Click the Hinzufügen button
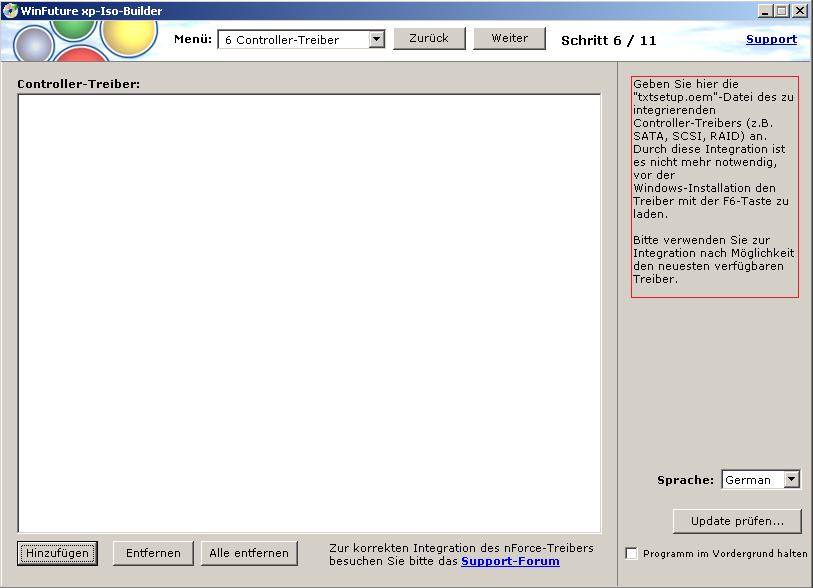This screenshot has width=813, height=588. tap(57, 553)
